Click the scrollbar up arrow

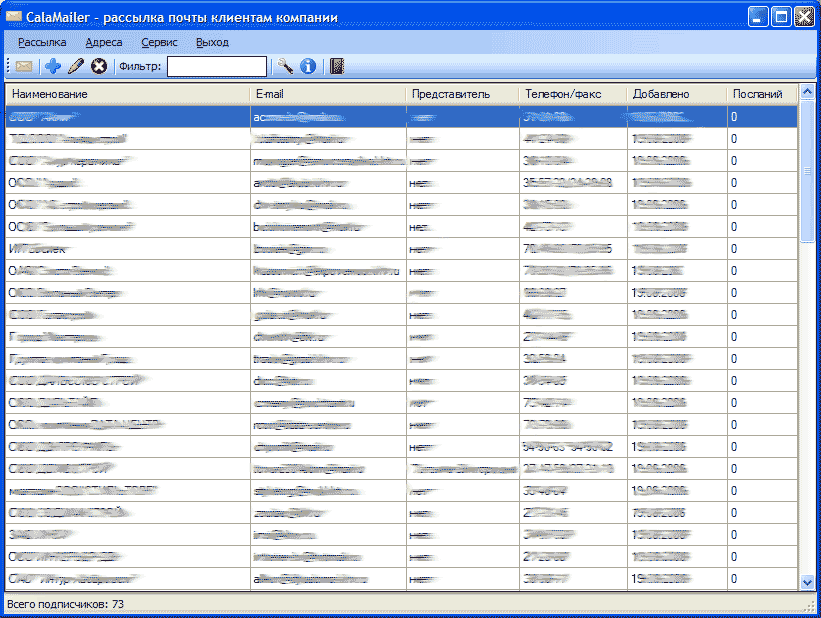pos(807,94)
